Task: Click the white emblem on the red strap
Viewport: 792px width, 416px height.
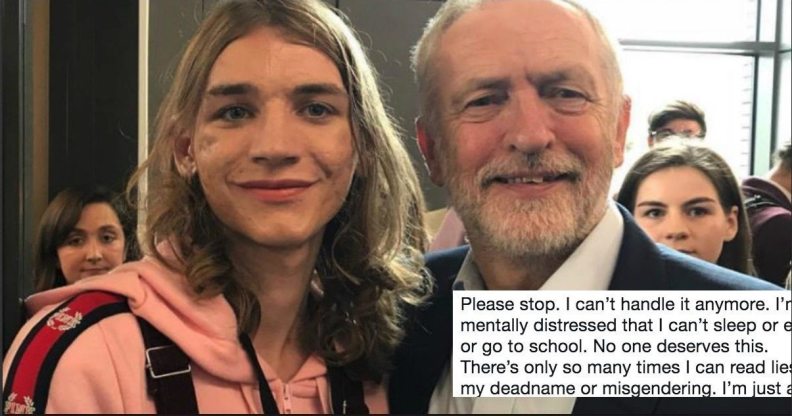Action: coord(65,319)
